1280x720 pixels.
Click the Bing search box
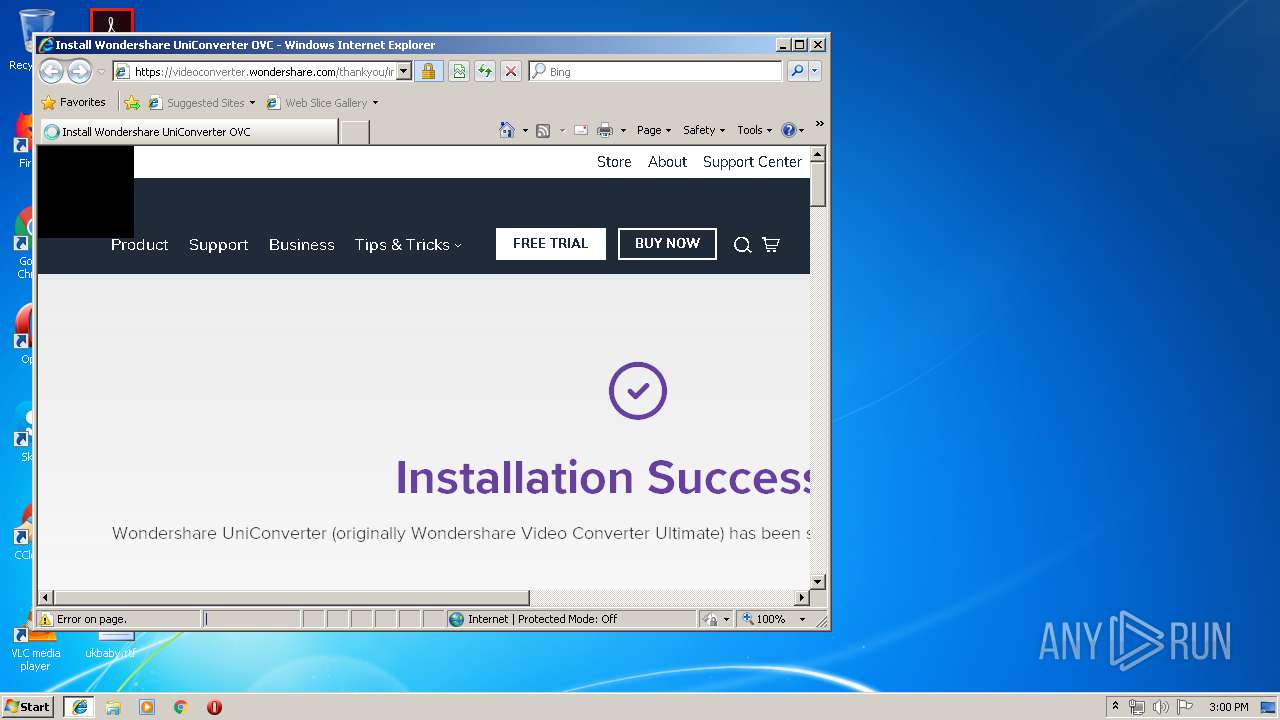tap(656, 71)
